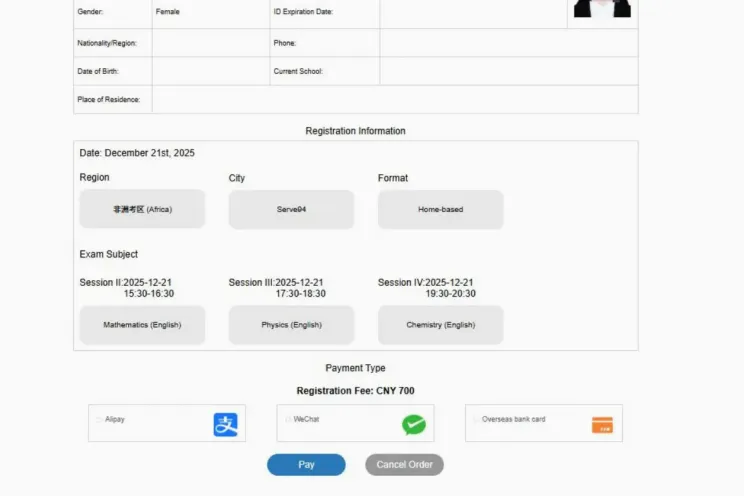
Task: Click the 'Payment Type' heading
Action: [x=355, y=368]
